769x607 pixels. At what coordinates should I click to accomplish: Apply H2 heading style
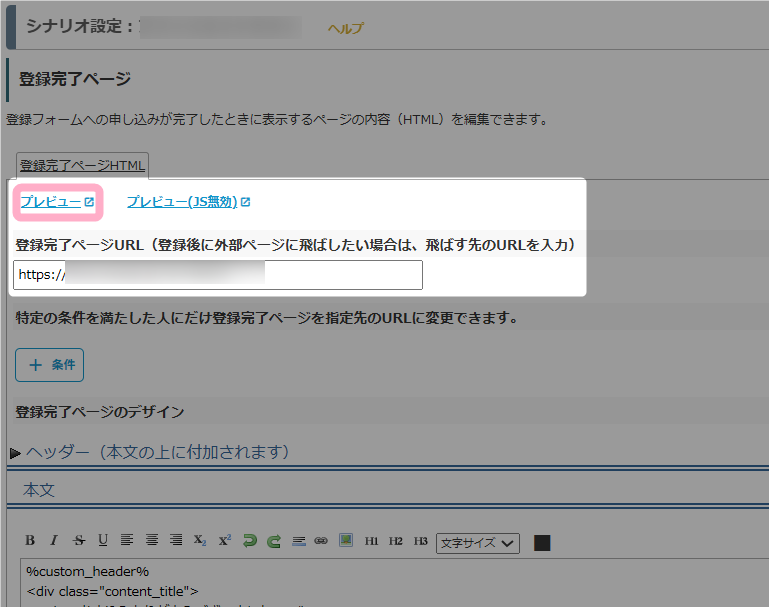[x=396, y=541]
